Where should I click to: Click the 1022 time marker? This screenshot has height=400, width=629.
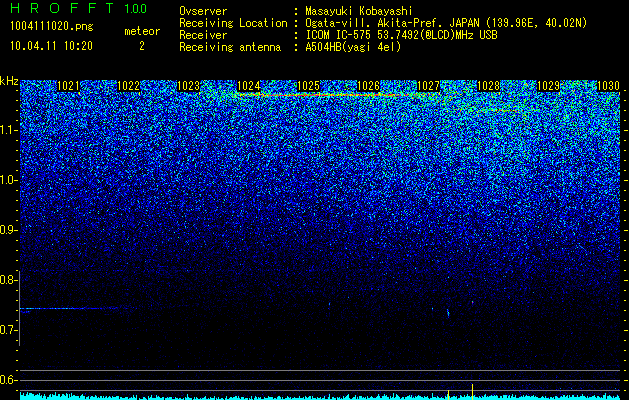(128, 86)
